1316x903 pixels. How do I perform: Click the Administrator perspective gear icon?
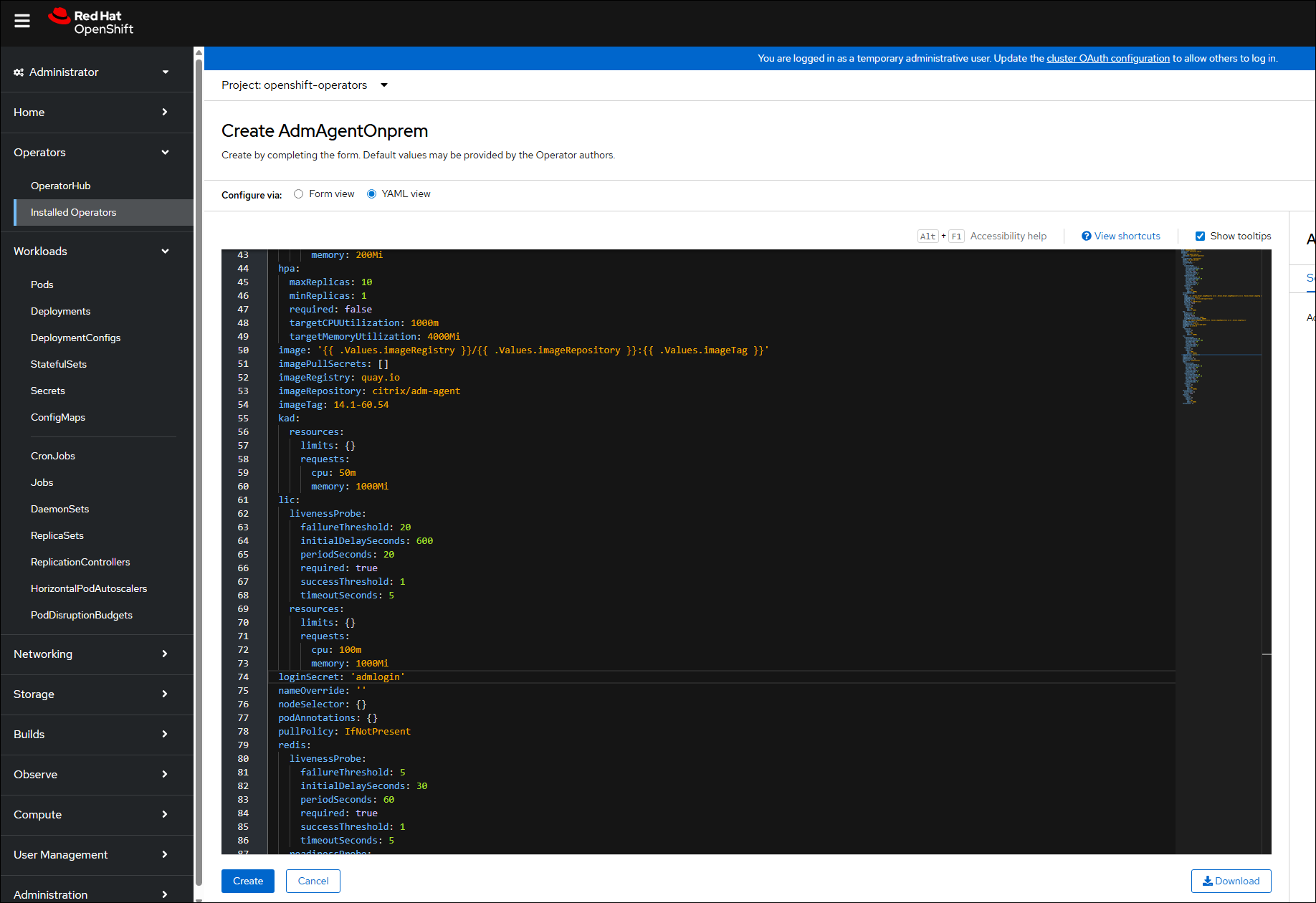(x=19, y=72)
